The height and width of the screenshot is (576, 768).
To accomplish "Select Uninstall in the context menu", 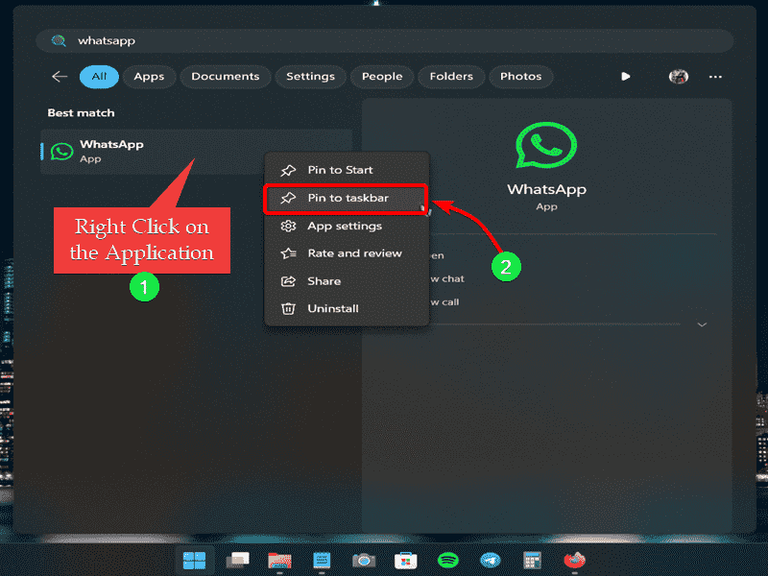I will click(x=346, y=309).
